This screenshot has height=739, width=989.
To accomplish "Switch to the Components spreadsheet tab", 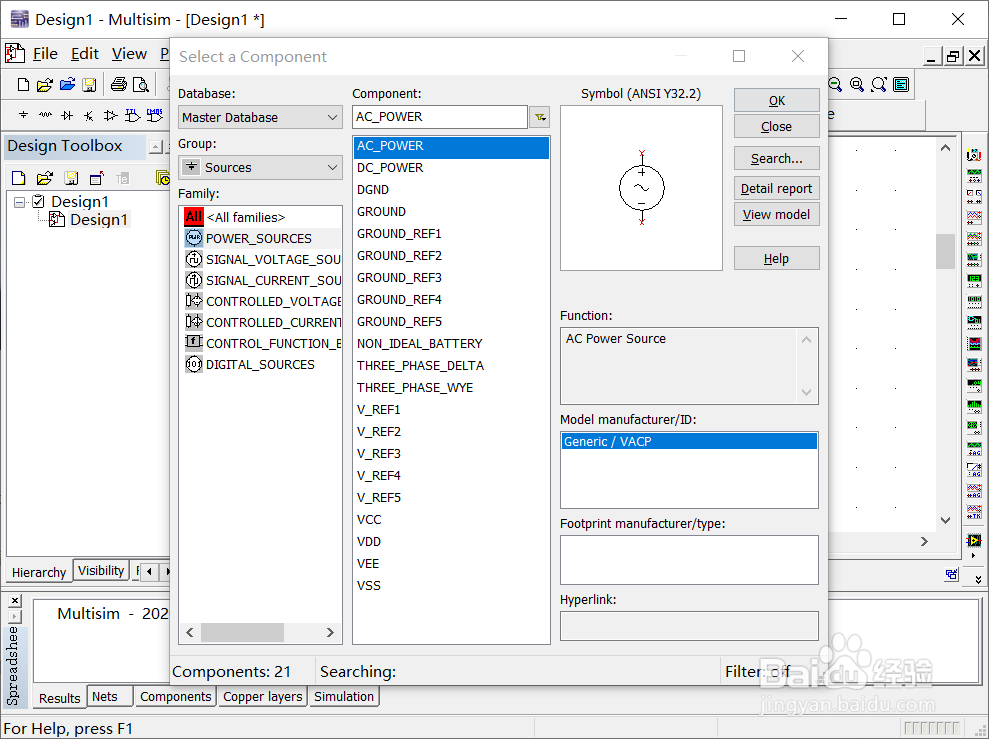I will click(175, 697).
